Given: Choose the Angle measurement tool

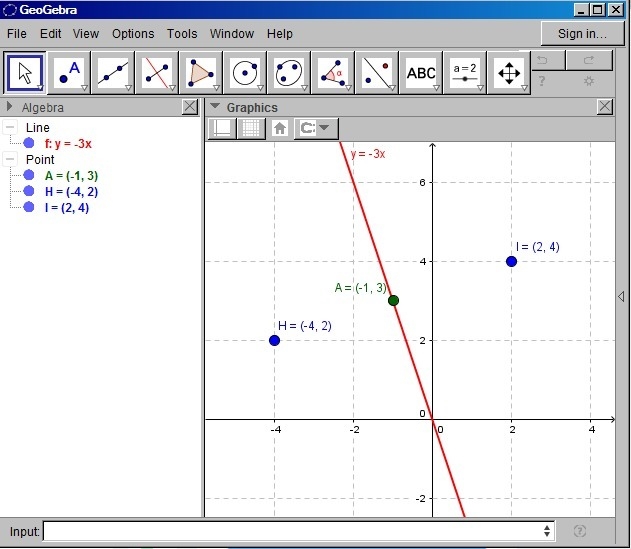Looking at the screenshot, I should (x=333, y=73).
